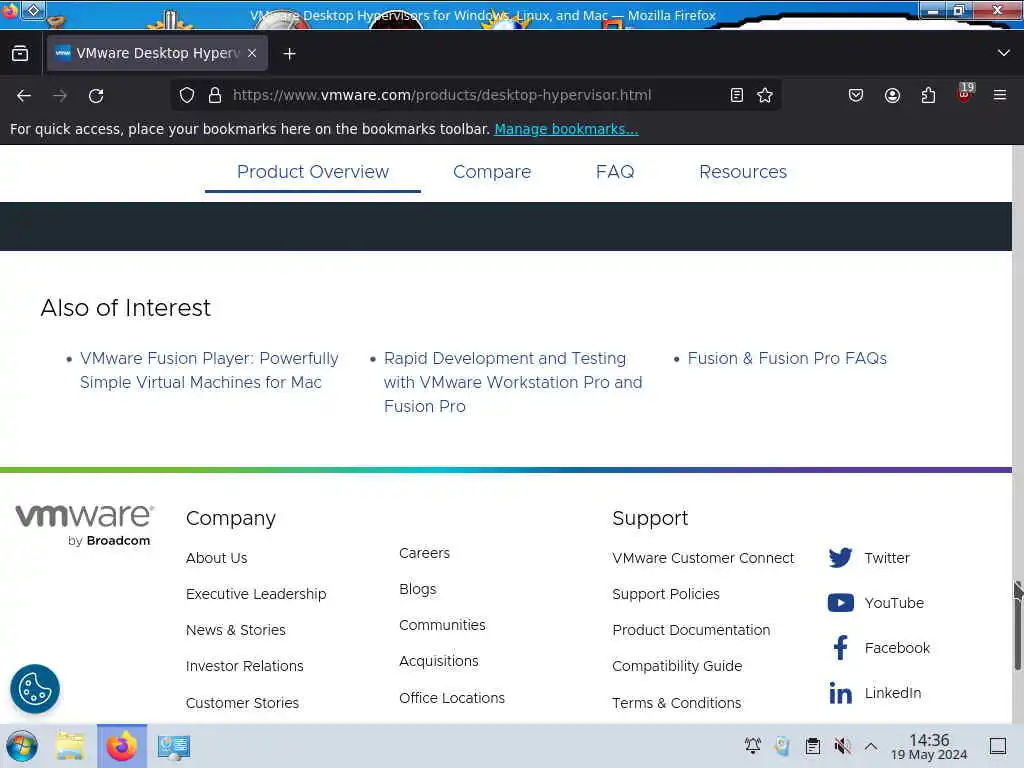
Task: Toggle reader view icon
Action: [x=737, y=95]
